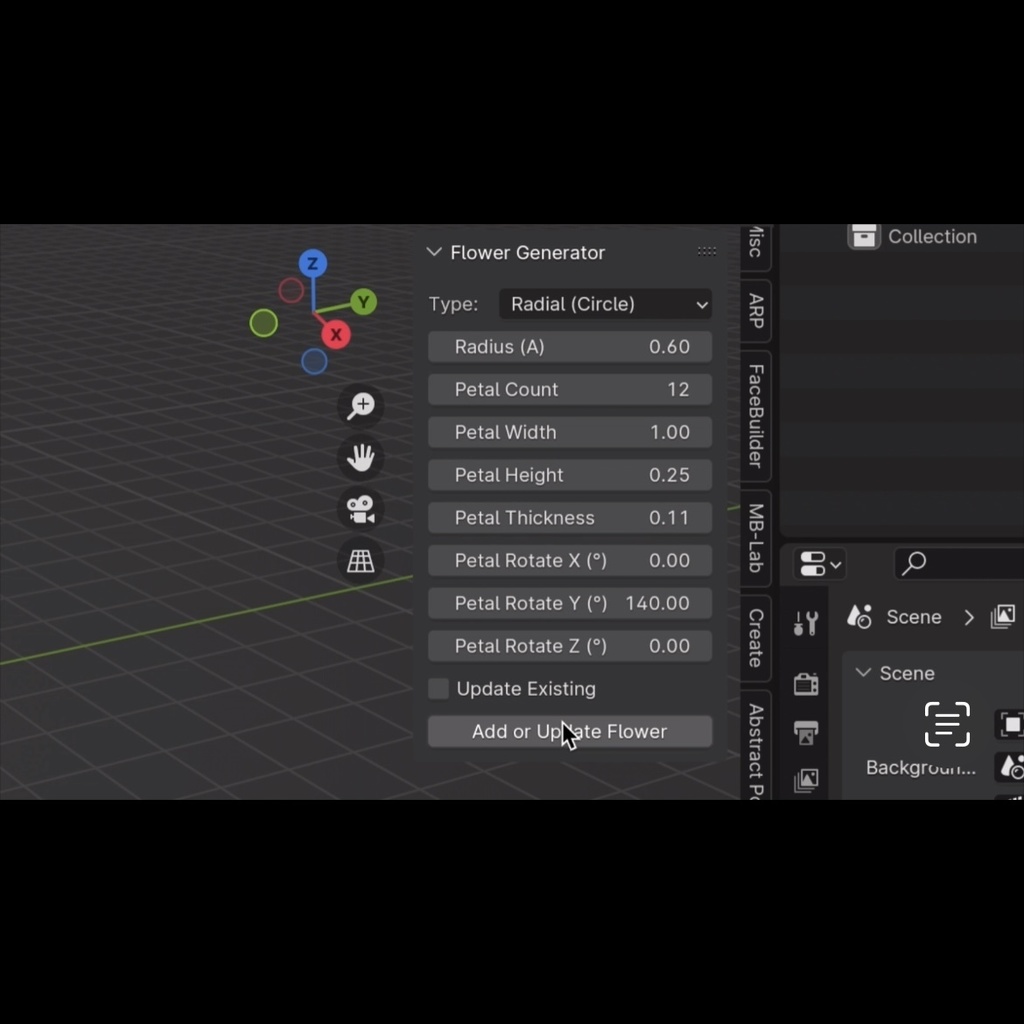
Task: Enable the Update Existing checkbox
Action: 439,689
